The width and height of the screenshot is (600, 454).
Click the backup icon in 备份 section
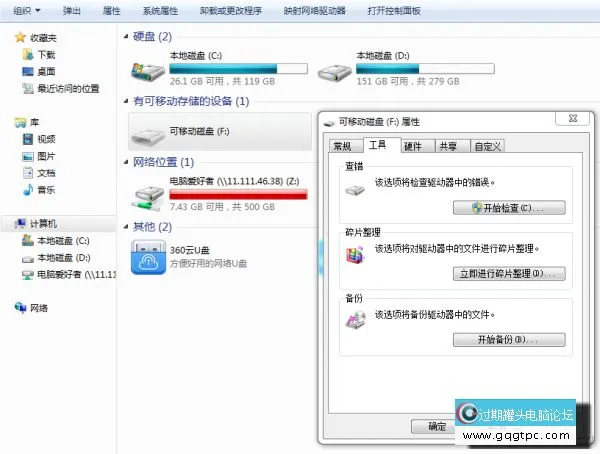pos(356,320)
